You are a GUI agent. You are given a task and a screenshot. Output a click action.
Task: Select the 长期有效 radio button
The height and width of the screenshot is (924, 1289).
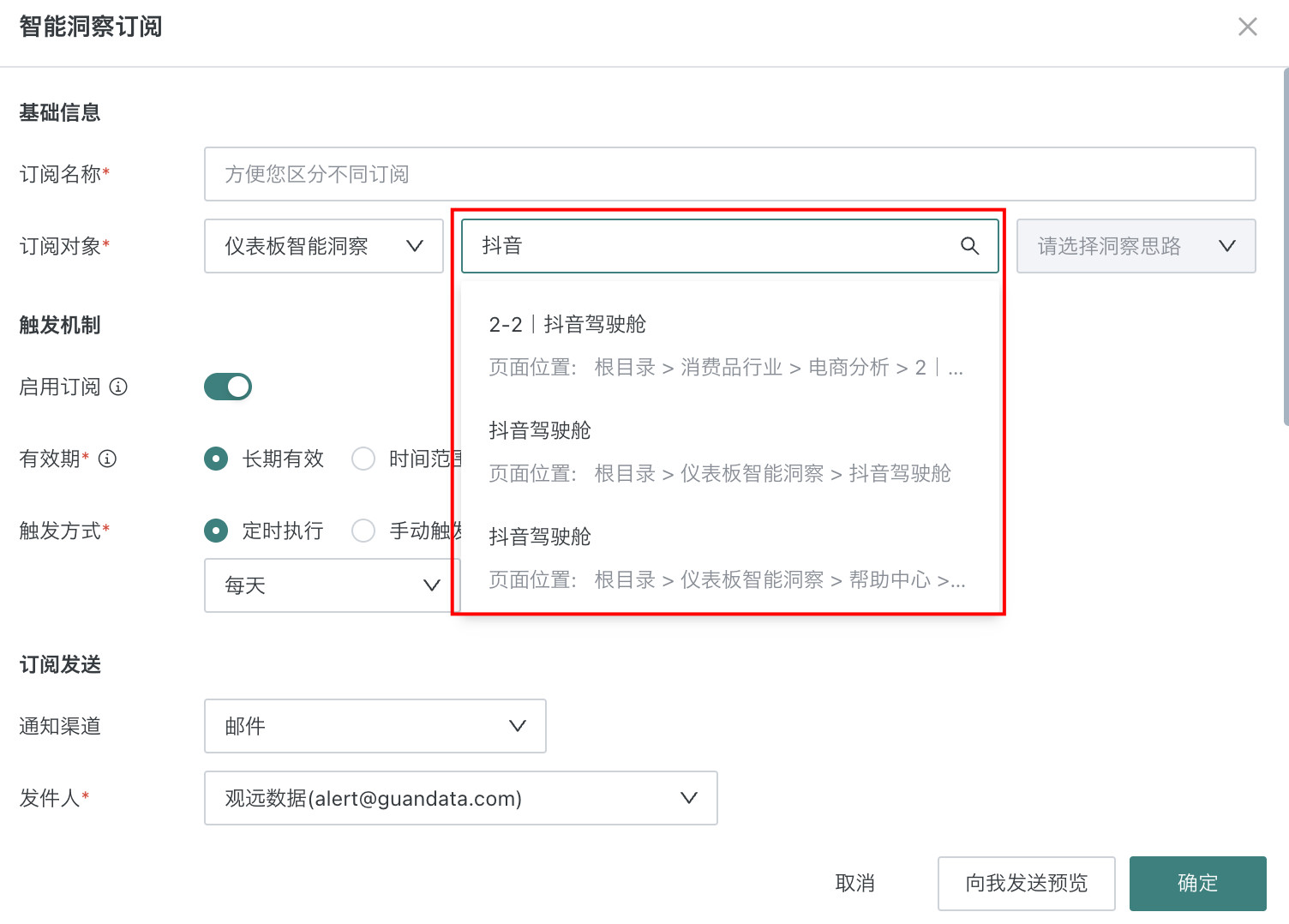tap(216, 459)
